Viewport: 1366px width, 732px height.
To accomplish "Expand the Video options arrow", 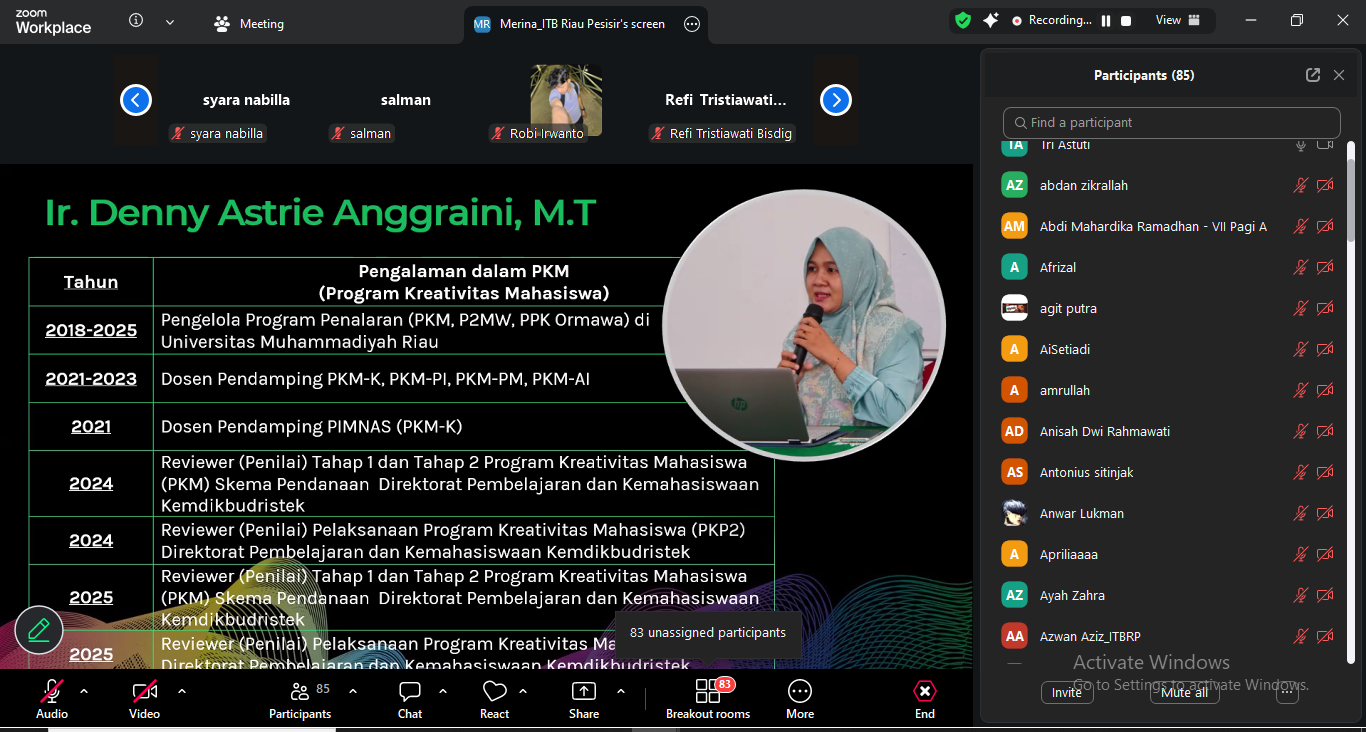I will tap(182, 691).
